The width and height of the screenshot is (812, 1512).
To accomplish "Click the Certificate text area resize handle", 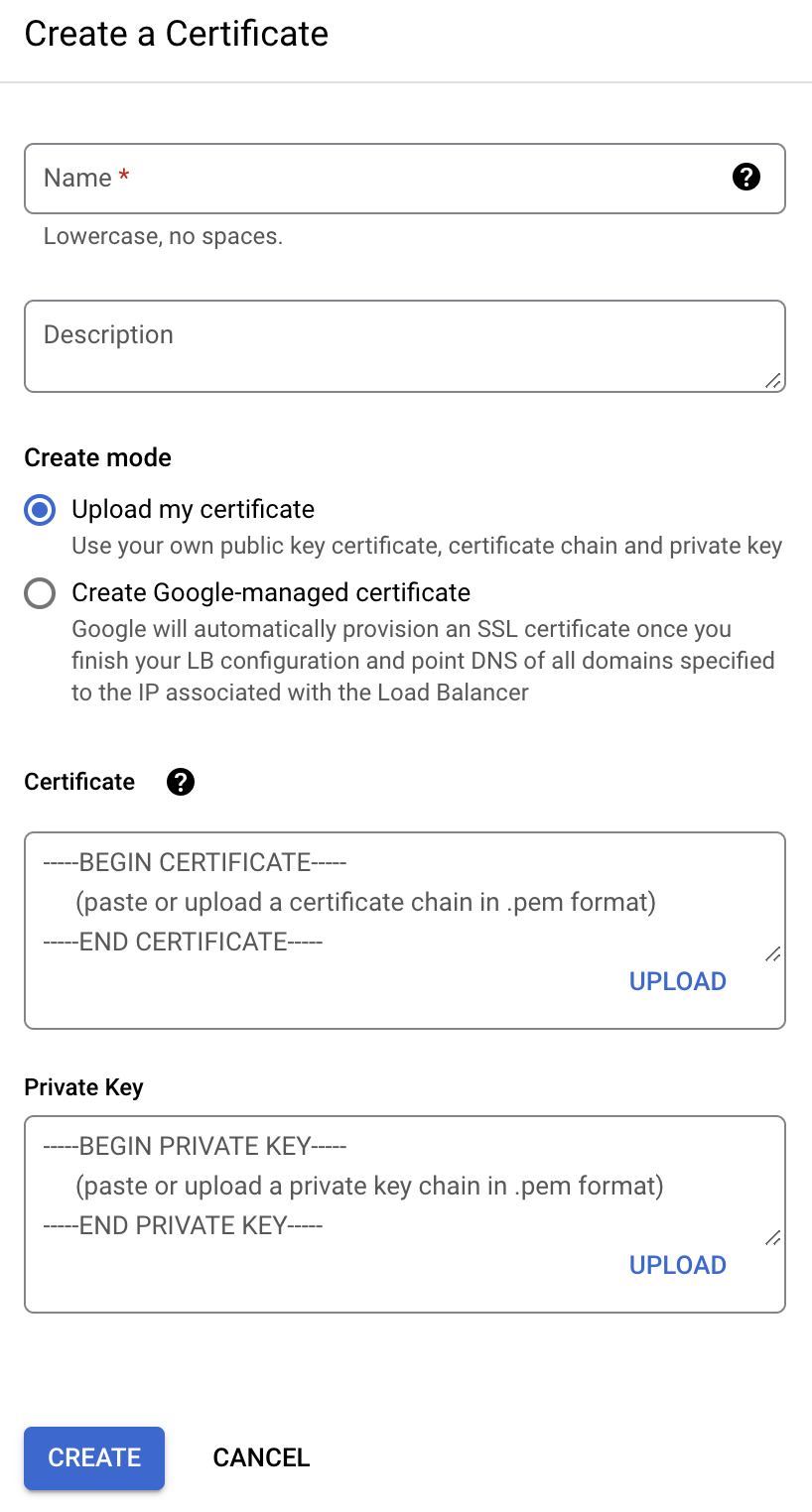I will (x=772, y=954).
